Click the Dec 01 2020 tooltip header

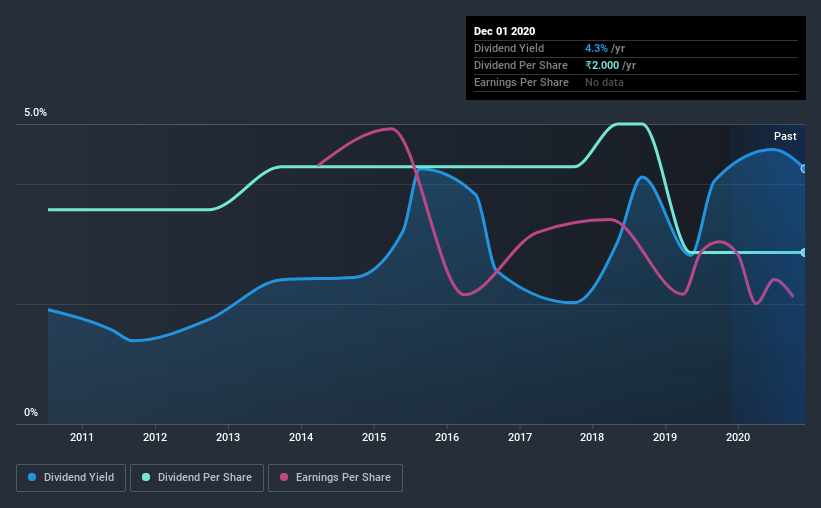tap(504, 31)
